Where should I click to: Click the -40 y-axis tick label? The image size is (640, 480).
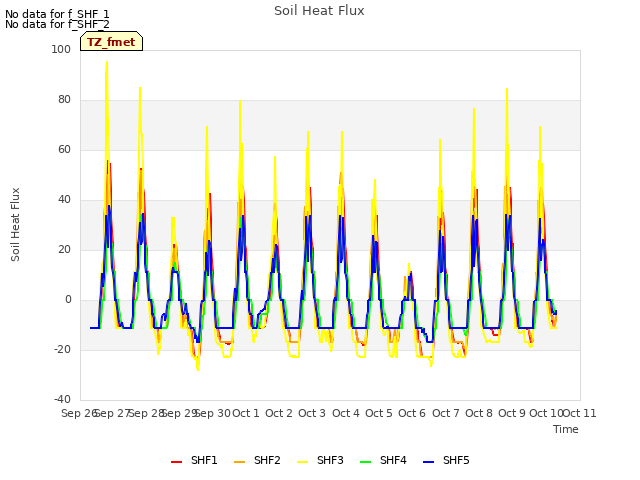(62, 399)
